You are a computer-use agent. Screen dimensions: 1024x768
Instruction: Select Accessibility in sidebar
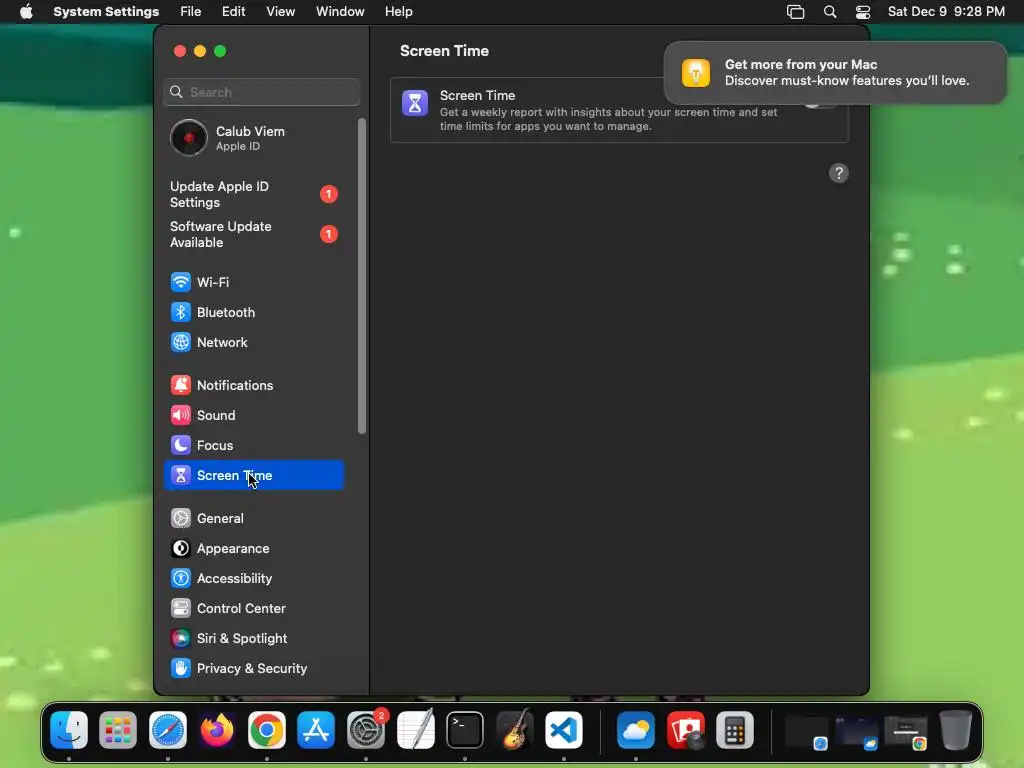(x=253, y=579)
